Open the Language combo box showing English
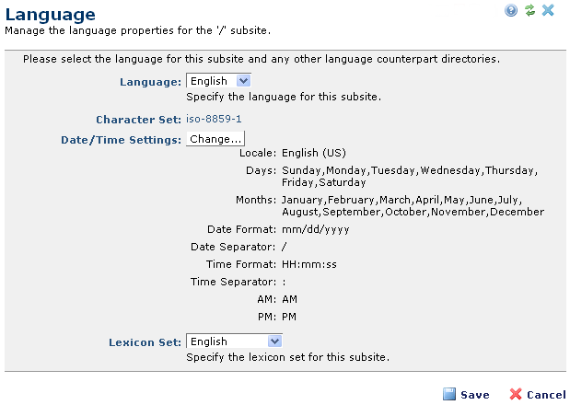 pos(218,81)
